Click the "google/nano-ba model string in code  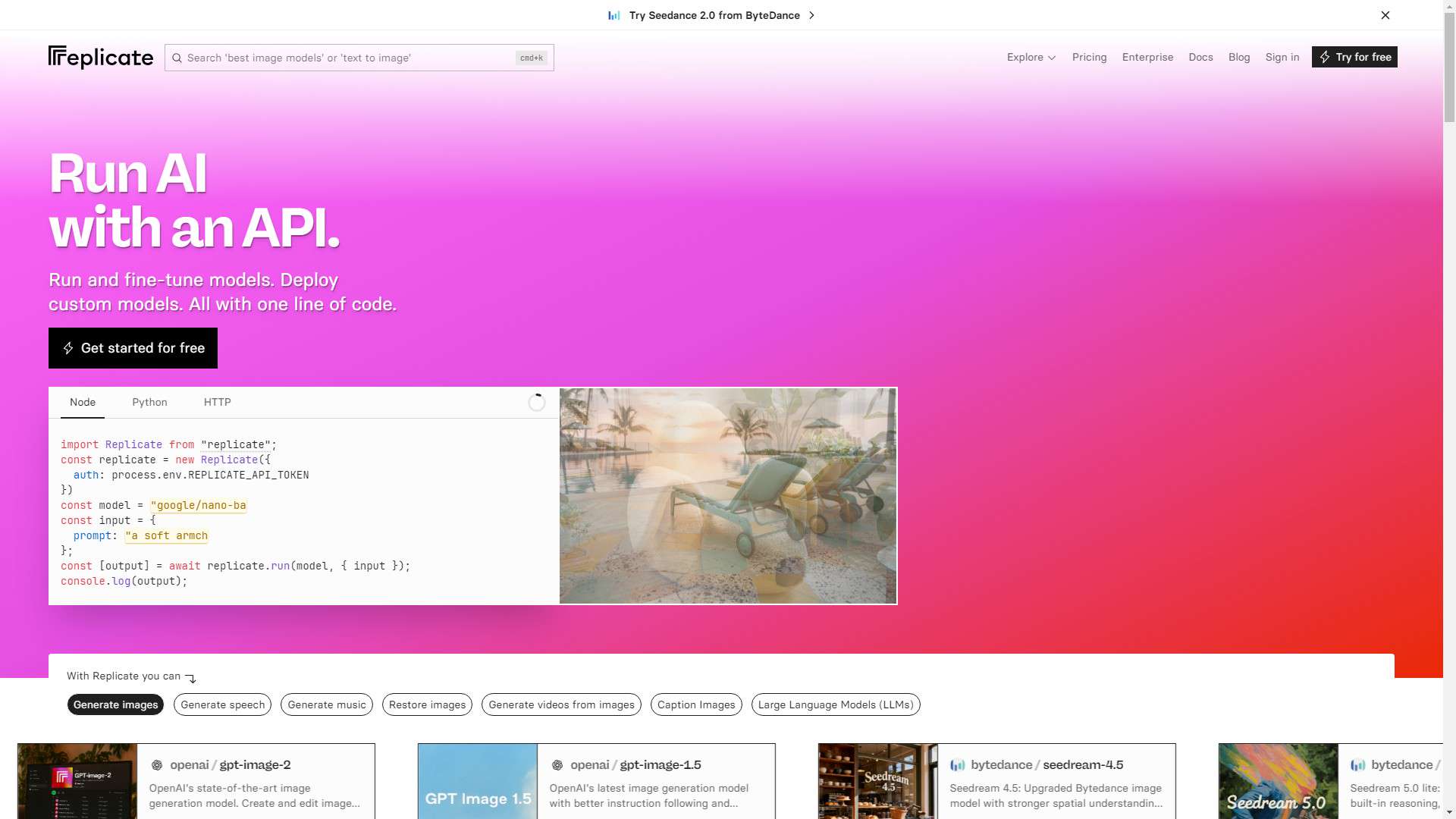tap(199, 505)
